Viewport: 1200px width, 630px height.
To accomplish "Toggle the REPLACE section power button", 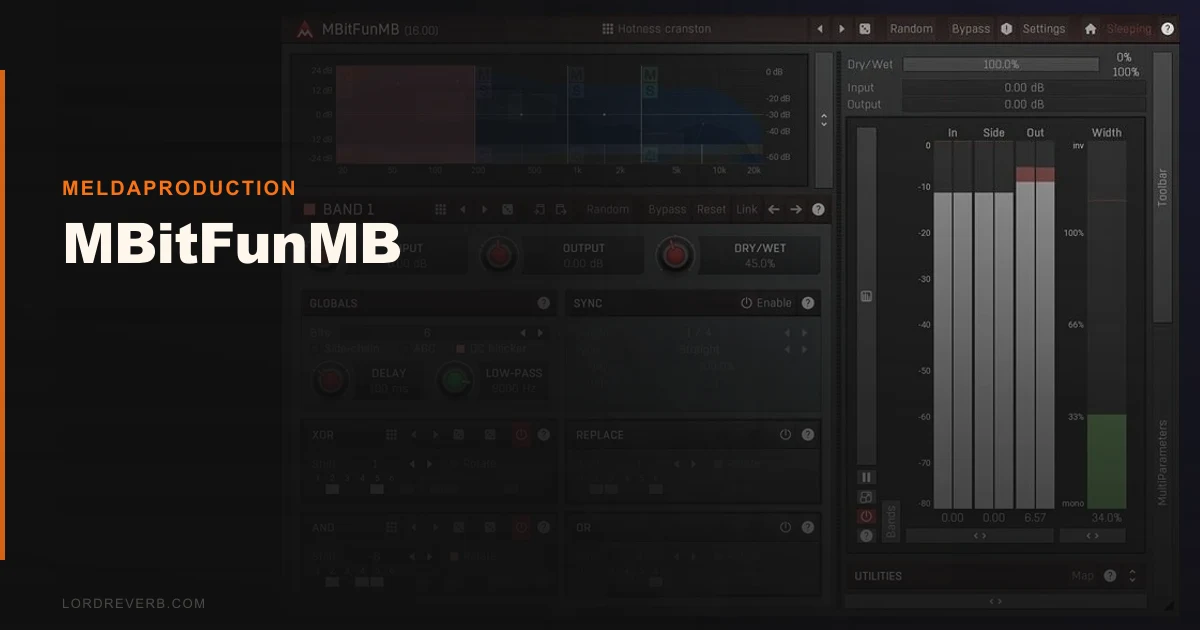I will click(x=786, y=435).
